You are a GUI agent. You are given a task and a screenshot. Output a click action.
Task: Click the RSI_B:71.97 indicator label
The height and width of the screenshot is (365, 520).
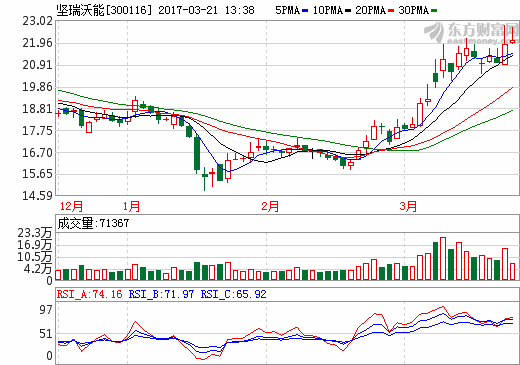point(161,294)
